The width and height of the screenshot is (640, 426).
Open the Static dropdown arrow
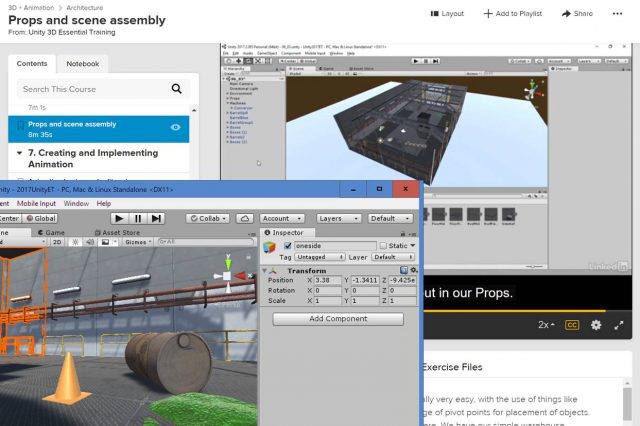click(x=413, y=246)
